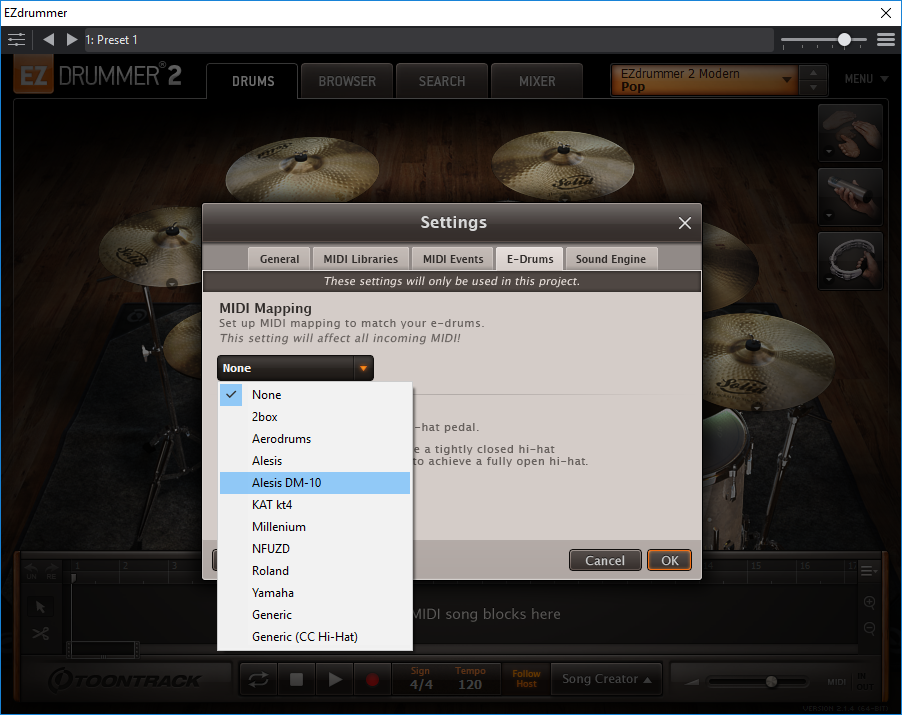Pick 2box e-drum mapping
This screenshot has height=715, width=902.
coord(315,416)
